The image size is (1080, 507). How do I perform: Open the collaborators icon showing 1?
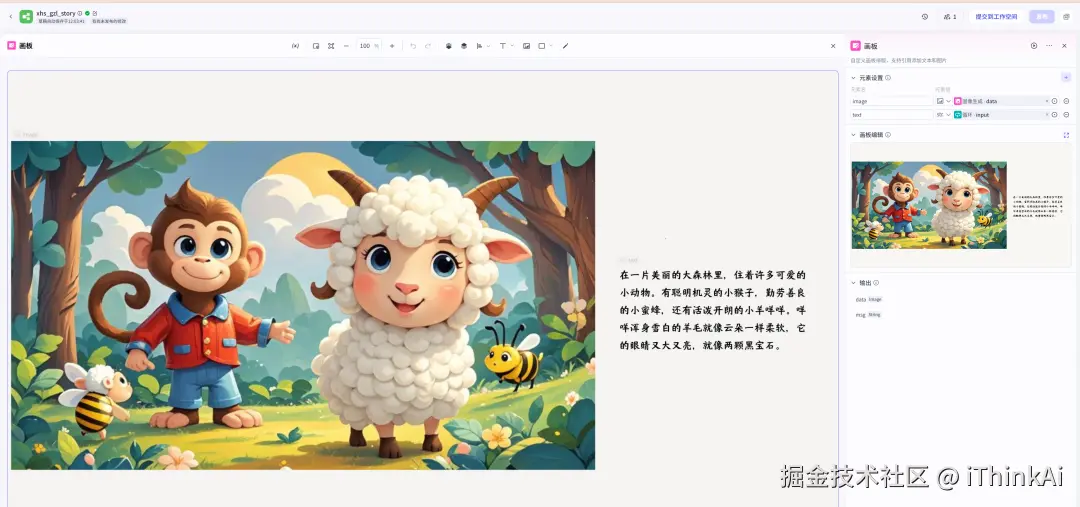click(951, 17)
